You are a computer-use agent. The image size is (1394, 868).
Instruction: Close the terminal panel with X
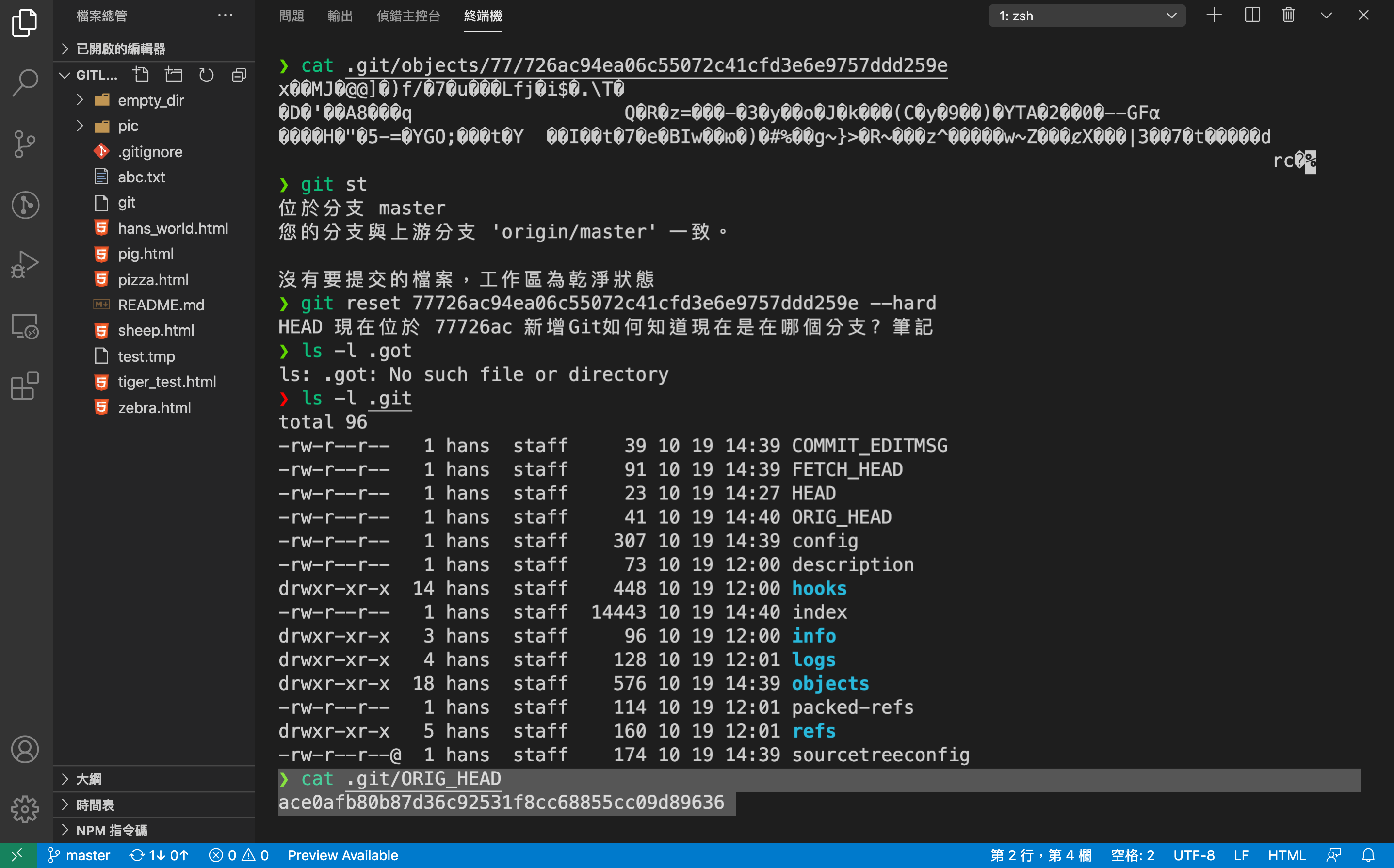click(1363, 15)
